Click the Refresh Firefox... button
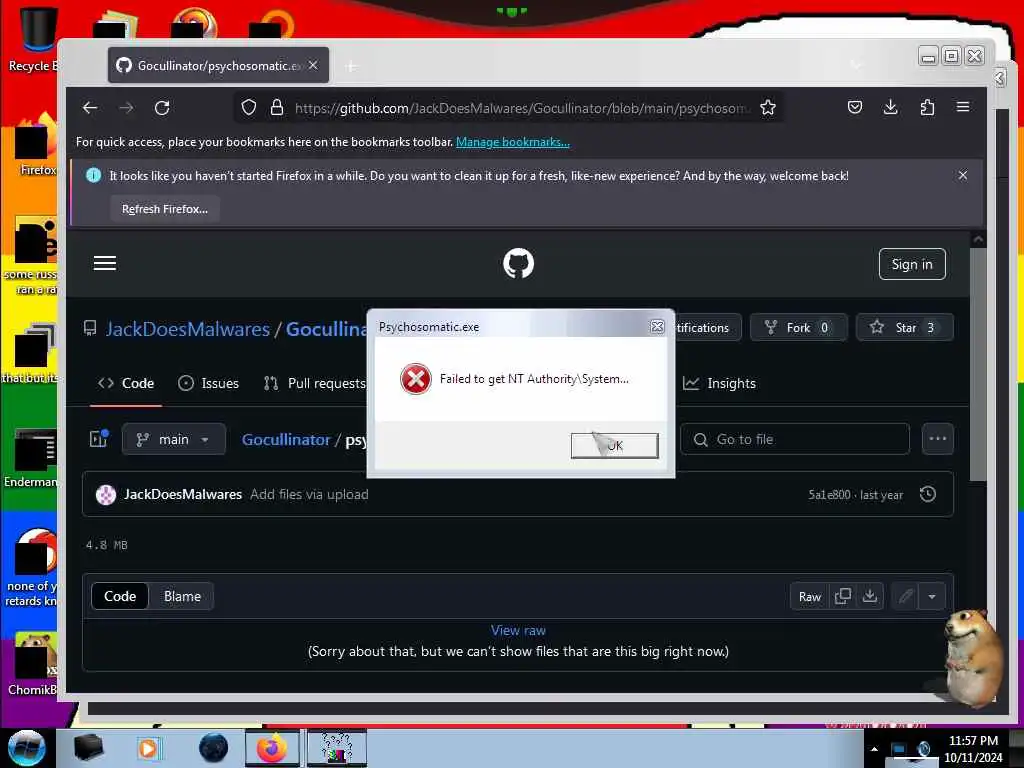The image size is (1024, 768). click(165, 209)
